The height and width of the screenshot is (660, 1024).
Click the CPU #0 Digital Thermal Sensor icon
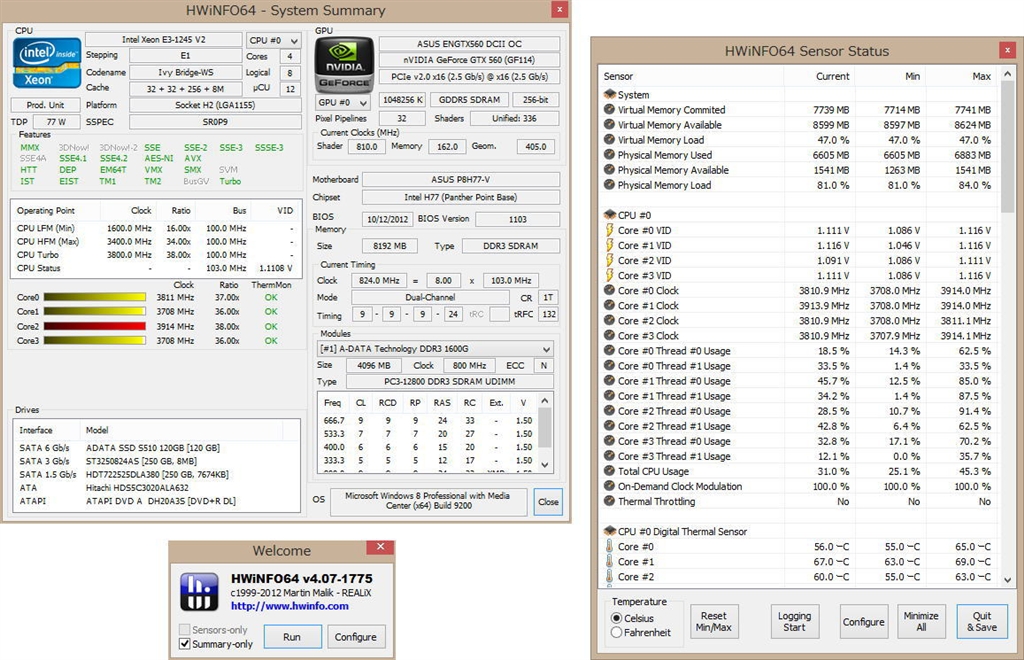point(611,531)
